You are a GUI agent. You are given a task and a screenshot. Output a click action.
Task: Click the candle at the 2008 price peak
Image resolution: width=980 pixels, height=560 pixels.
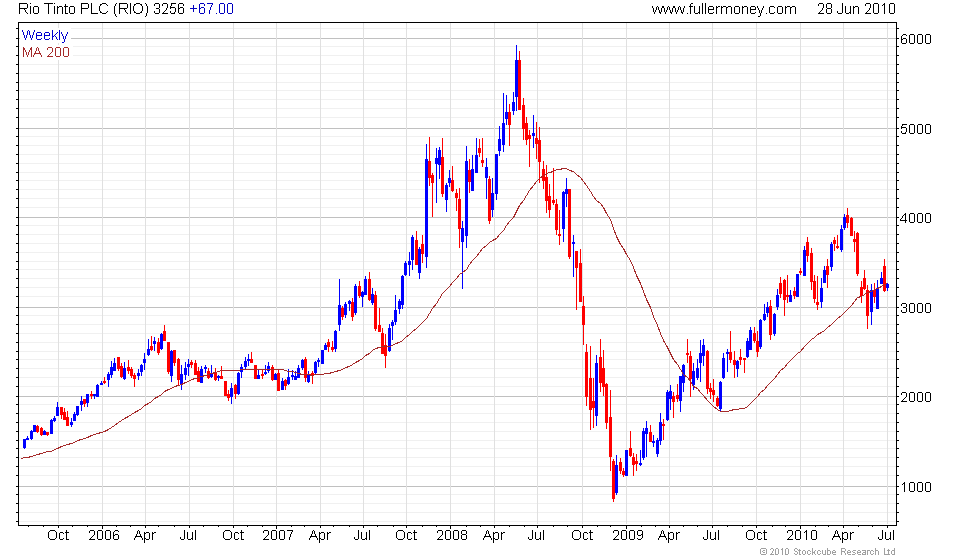tap(517, 78)
